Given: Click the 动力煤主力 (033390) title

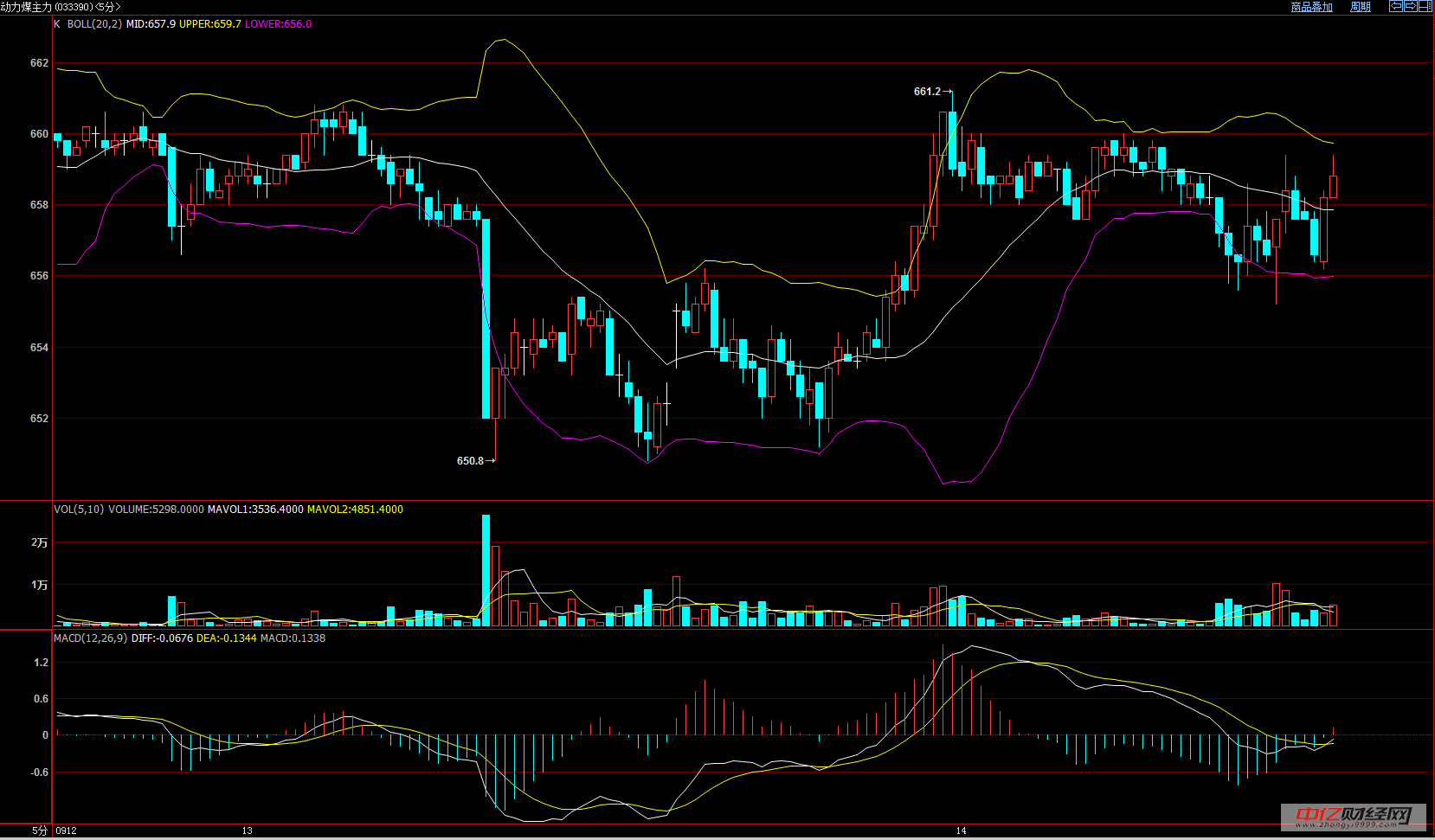Looking at the screenshot, I should [46, 7].
